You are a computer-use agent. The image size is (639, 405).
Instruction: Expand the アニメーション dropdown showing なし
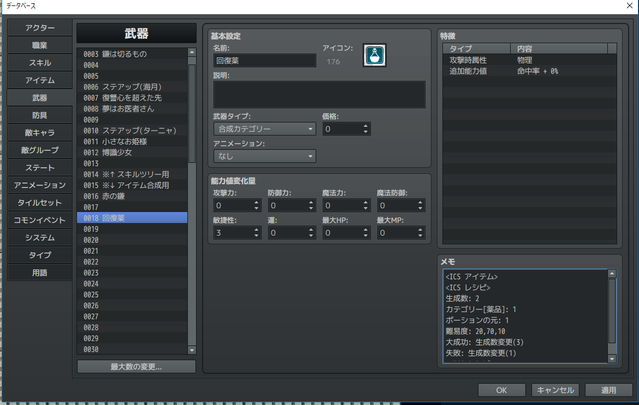[264, 156]
